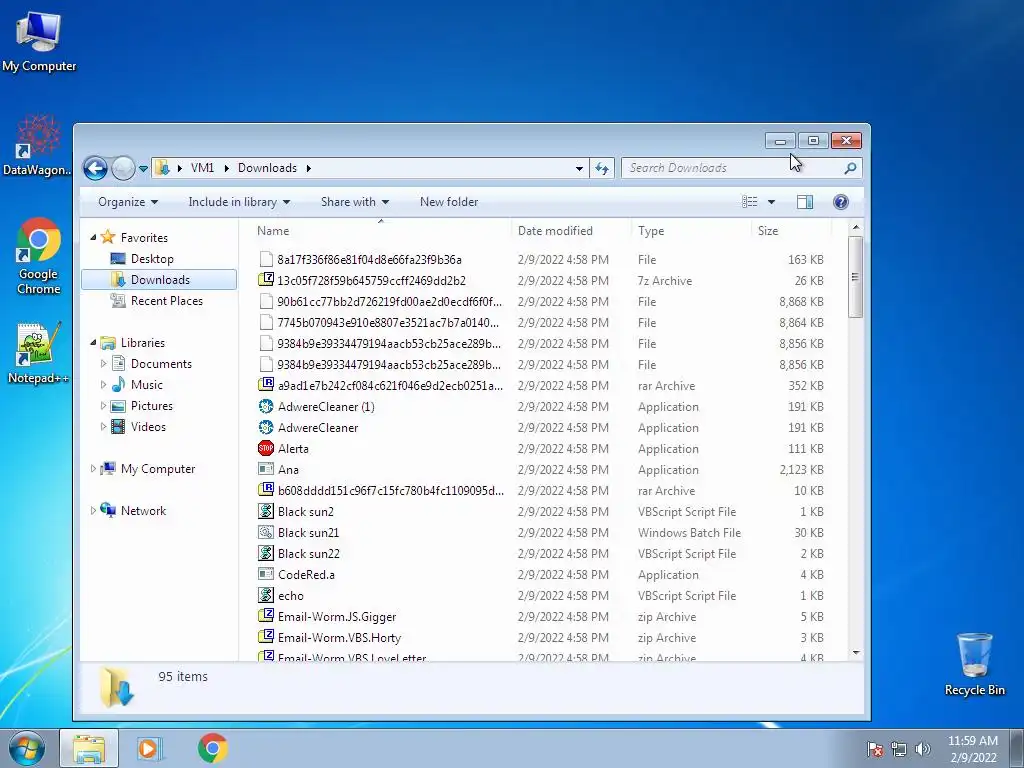This screenshot has width=1024, height=768.
Task: Click Google Chrome on the taskbar
Action: tap(213, 748)
